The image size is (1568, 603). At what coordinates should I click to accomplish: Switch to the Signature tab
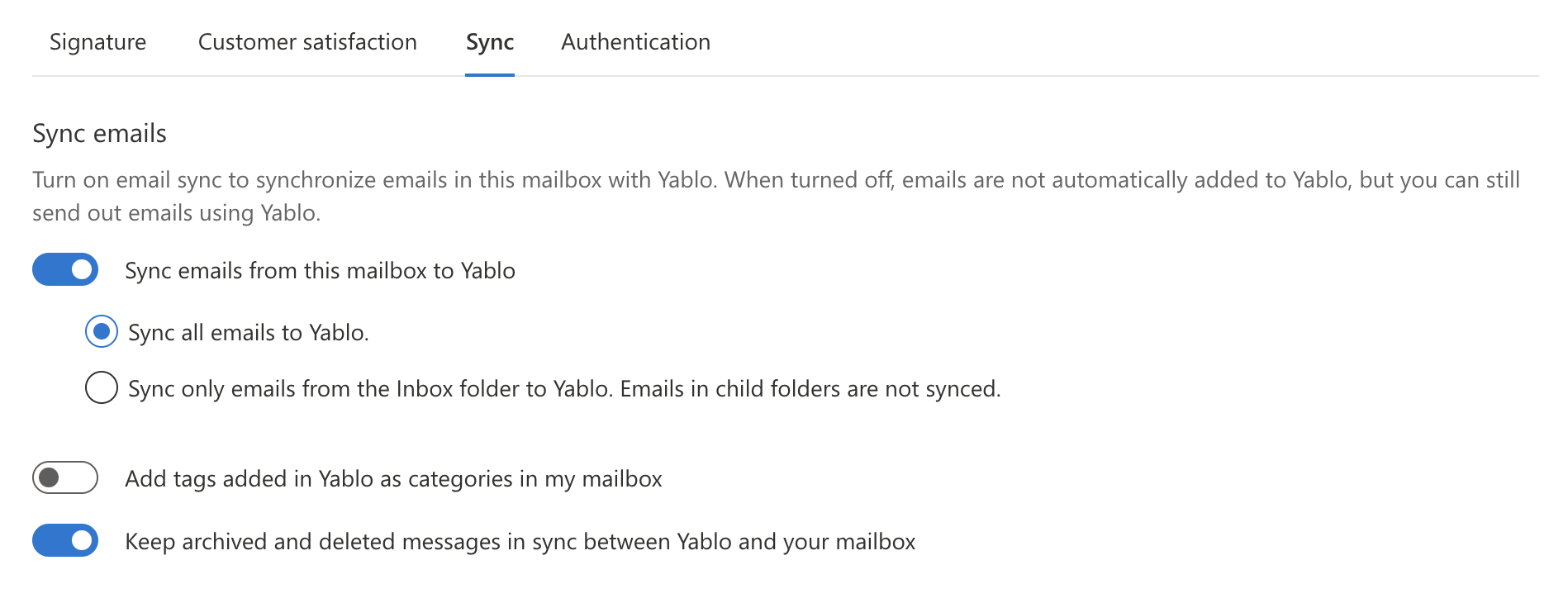click(x=97, y=42)
